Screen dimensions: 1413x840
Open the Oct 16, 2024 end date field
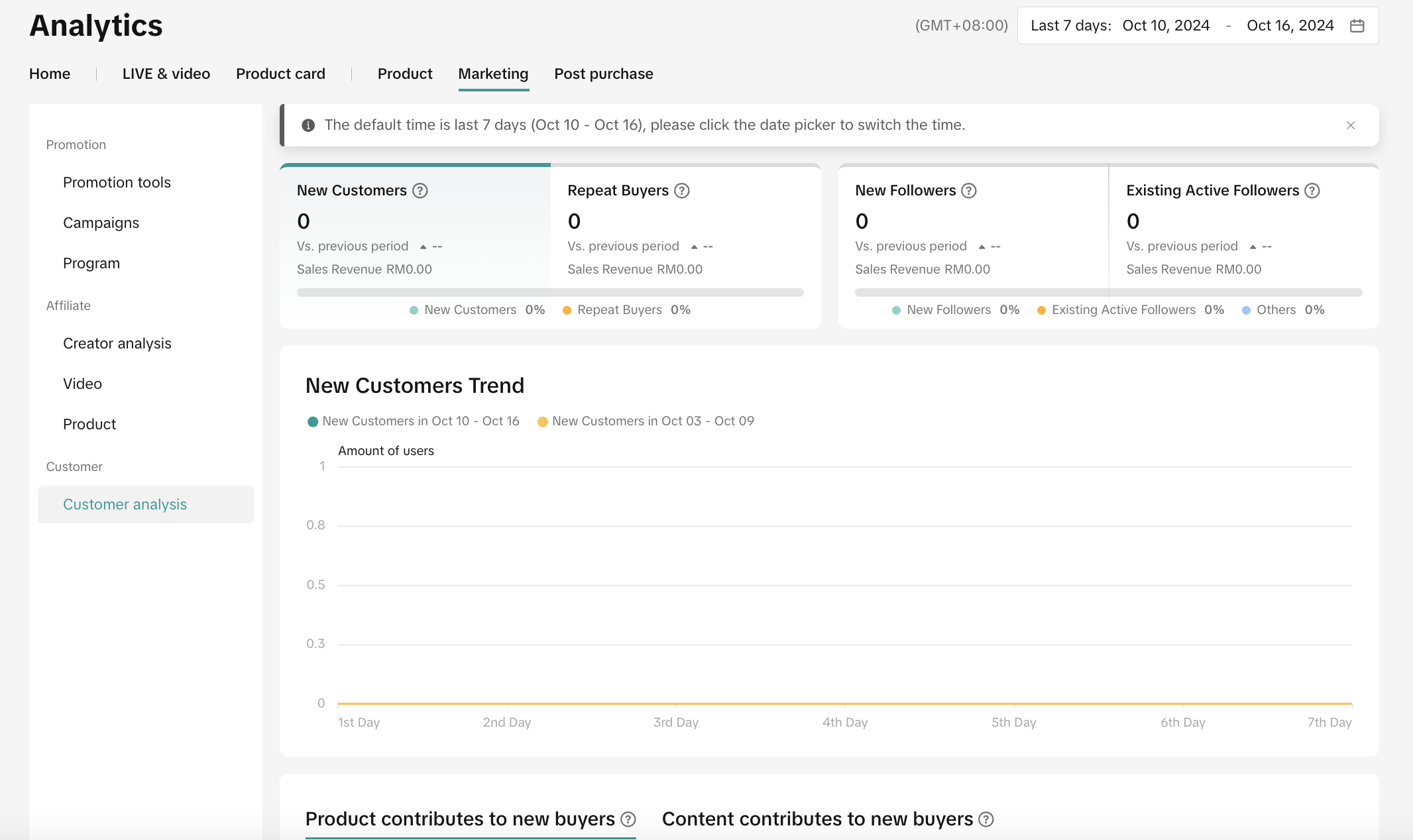pyautogui.click(x=1290, y=26)
